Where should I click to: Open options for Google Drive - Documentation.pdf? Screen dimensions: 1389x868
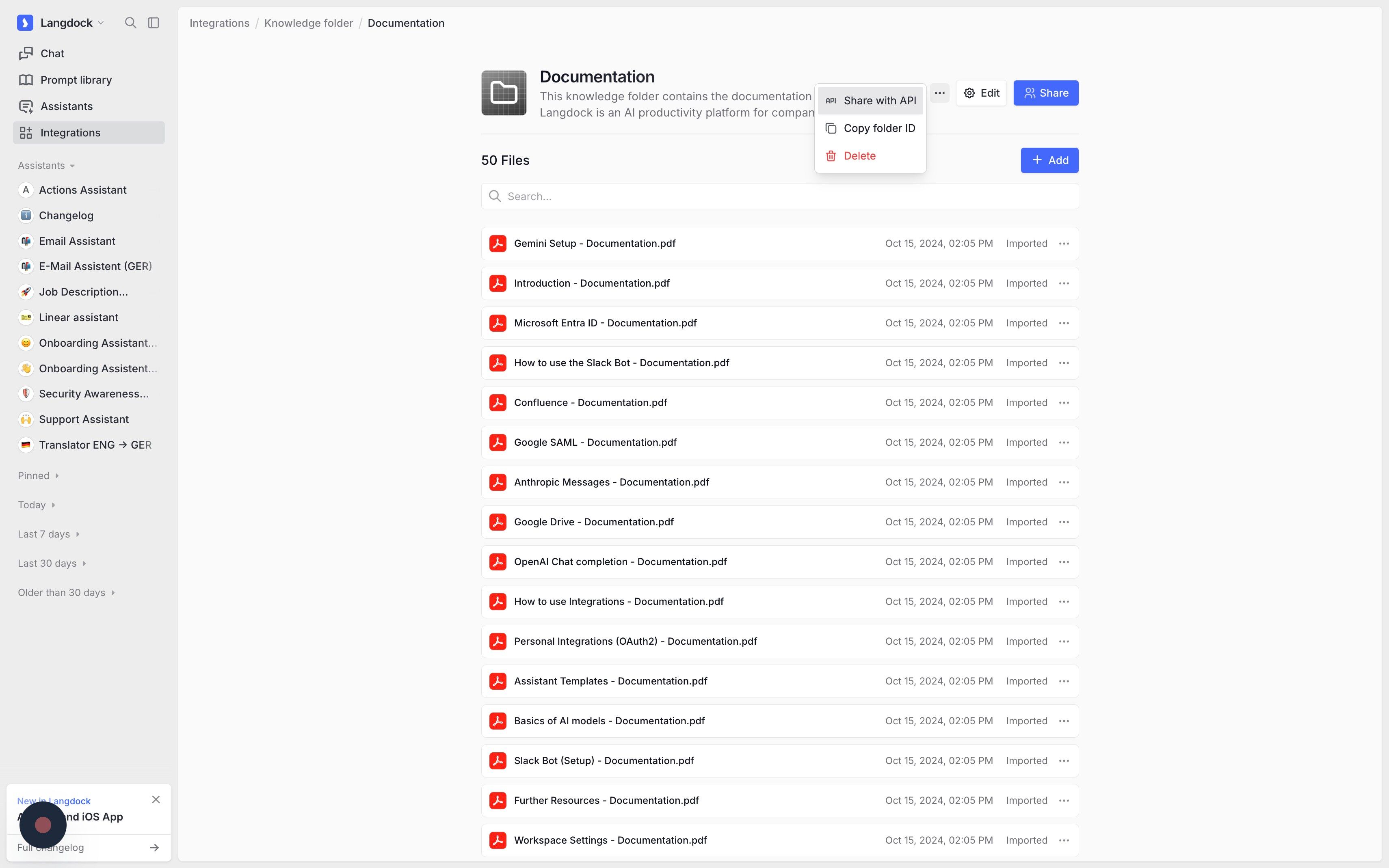point(1064,522)
